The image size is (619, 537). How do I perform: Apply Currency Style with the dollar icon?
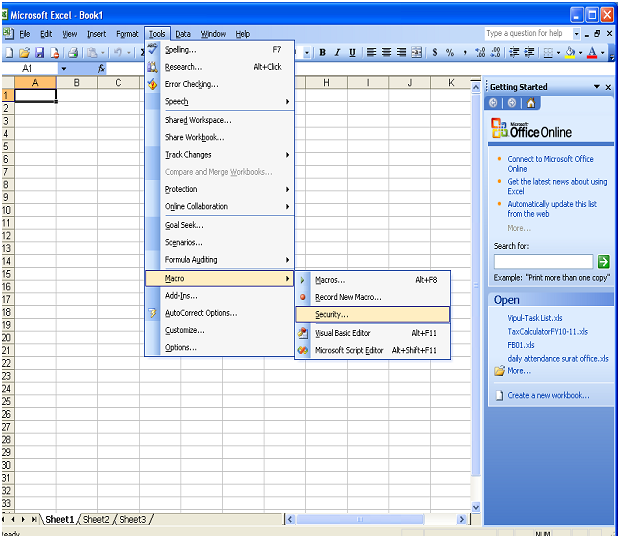point(435,53)
